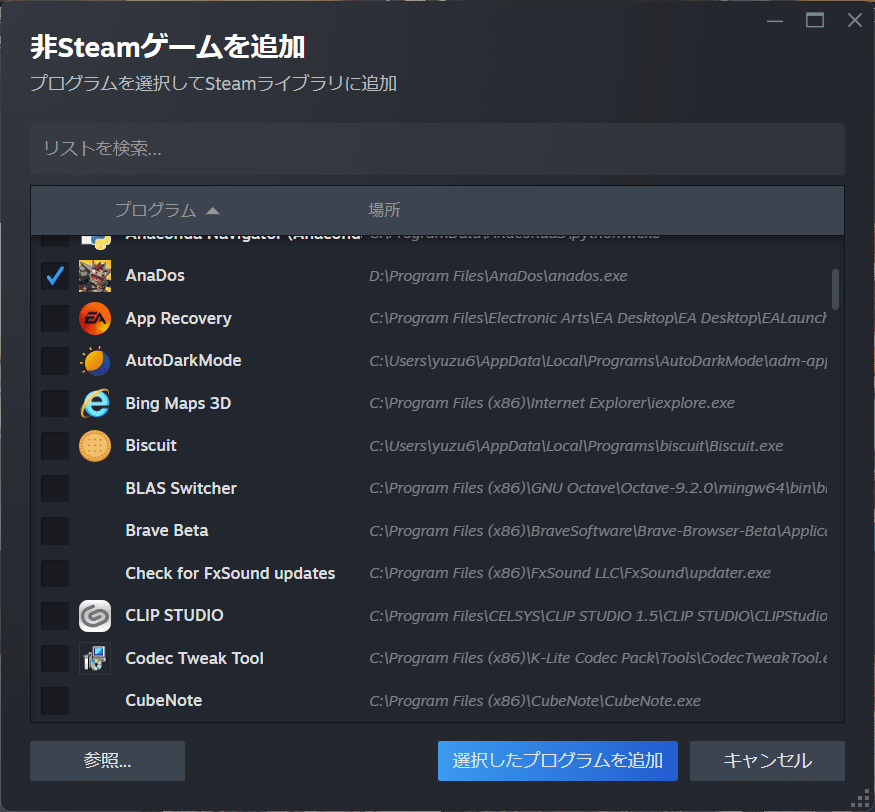Check the App Recovery checkbox

[x=55, y=318]
